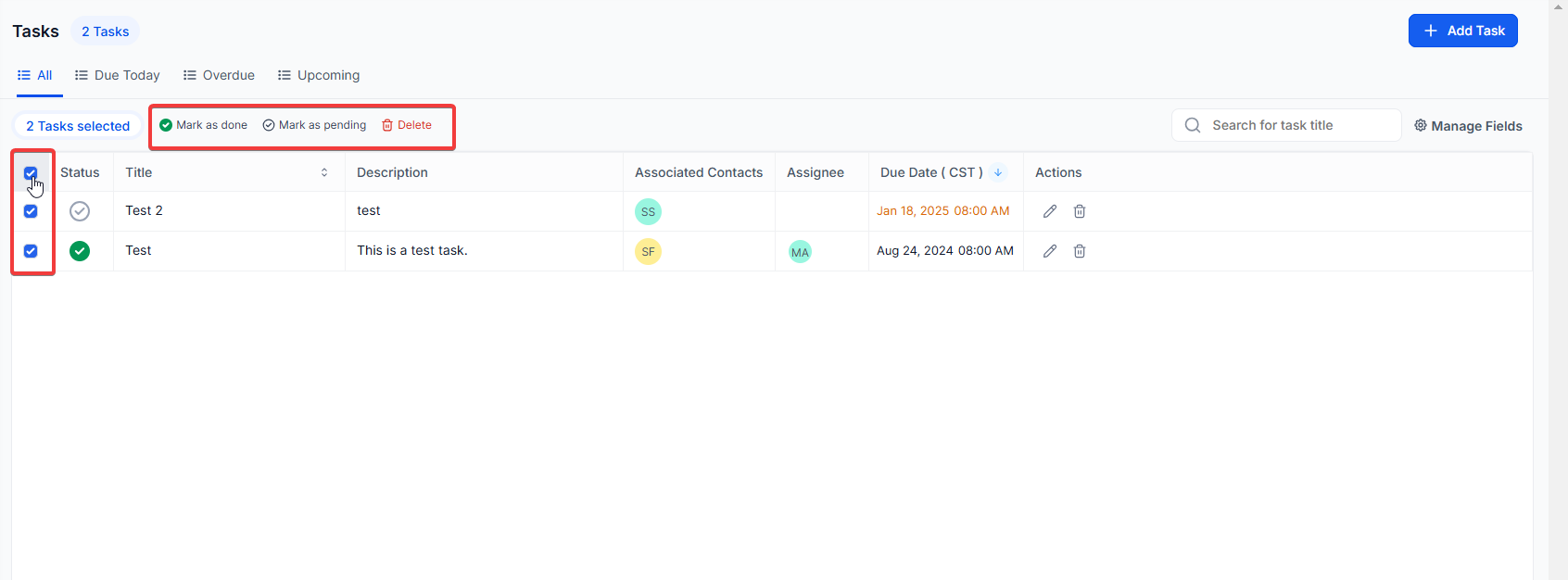The image size is (1568, 580).
Task: Click green completed status of Test task
Action: coord(80,251)
